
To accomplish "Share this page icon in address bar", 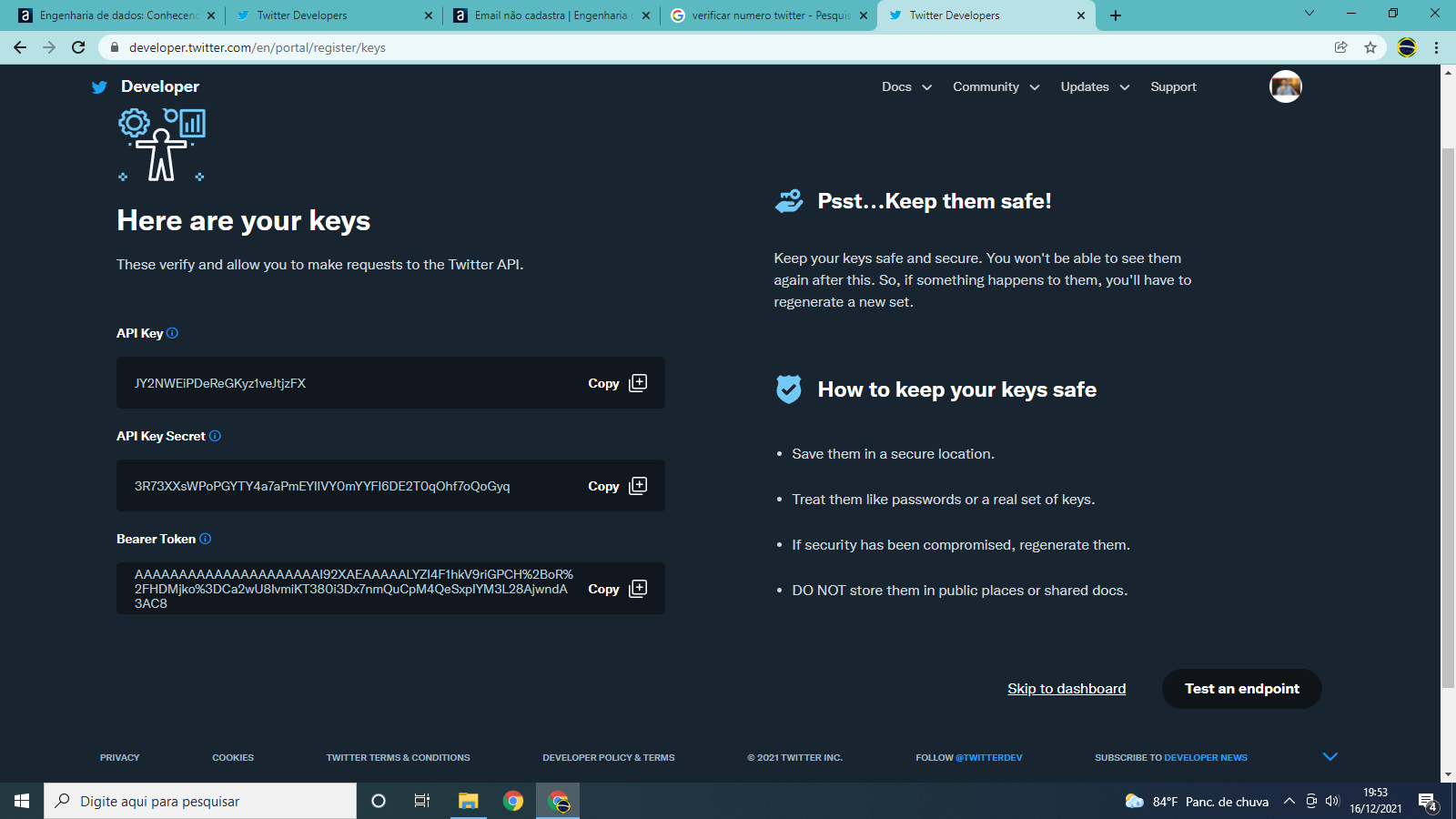I will pyautogui.click(x=1341, y=47).
